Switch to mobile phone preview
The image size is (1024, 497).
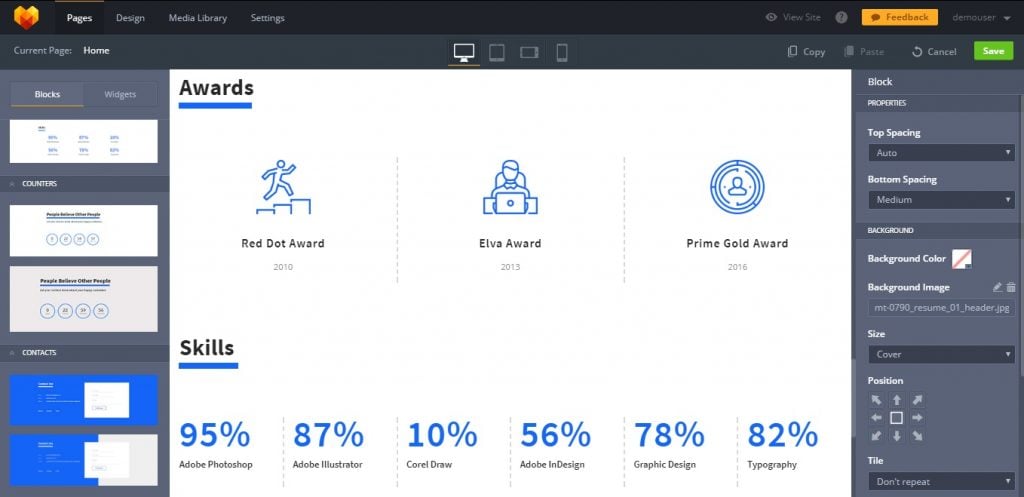(x=562, y=52)
